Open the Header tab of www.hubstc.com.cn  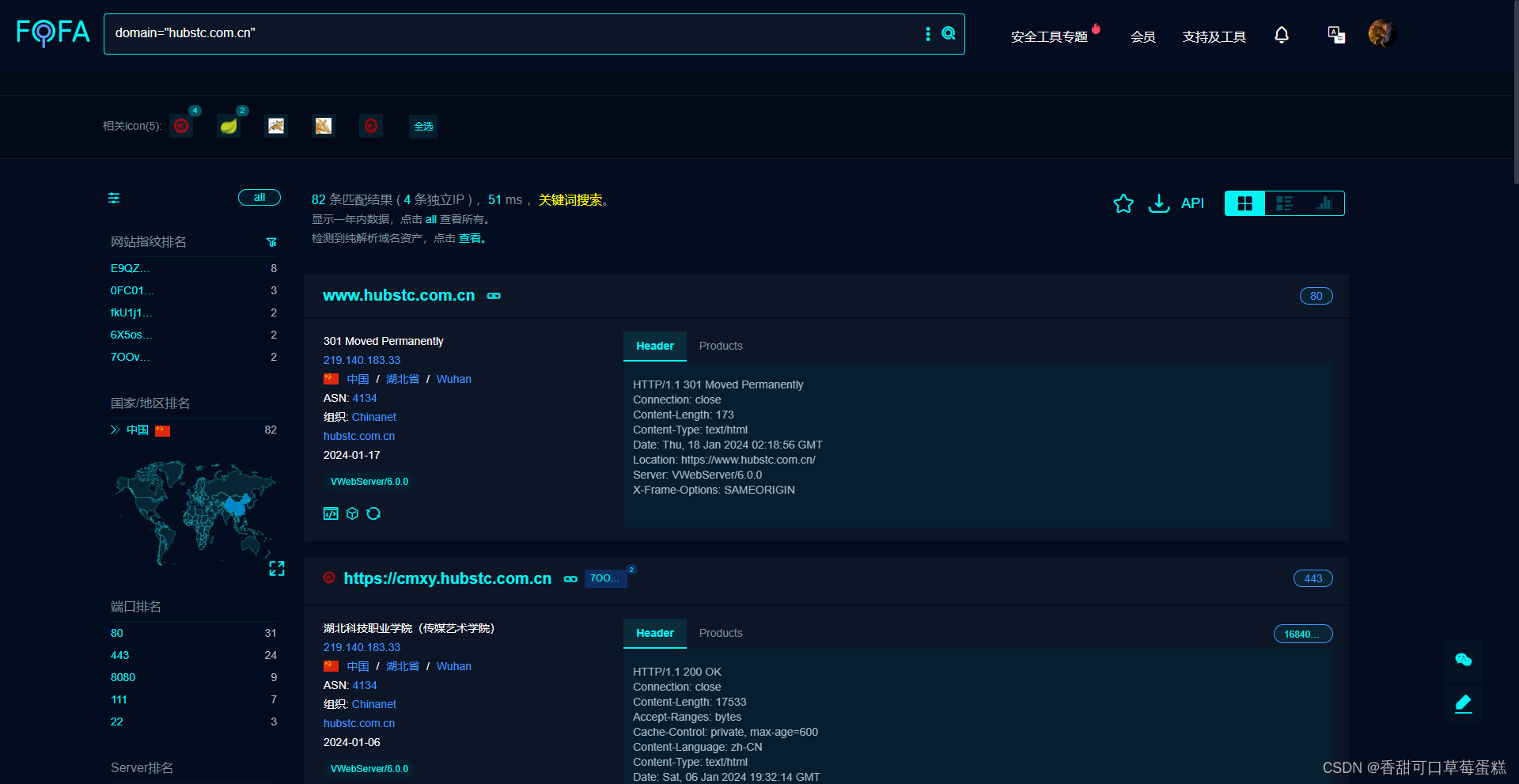(655, 347)
